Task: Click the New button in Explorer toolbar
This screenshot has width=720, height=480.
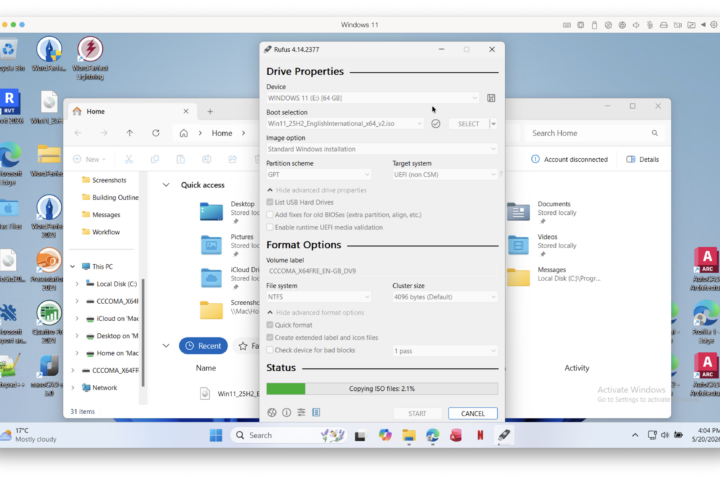Action: click(90, 159)
